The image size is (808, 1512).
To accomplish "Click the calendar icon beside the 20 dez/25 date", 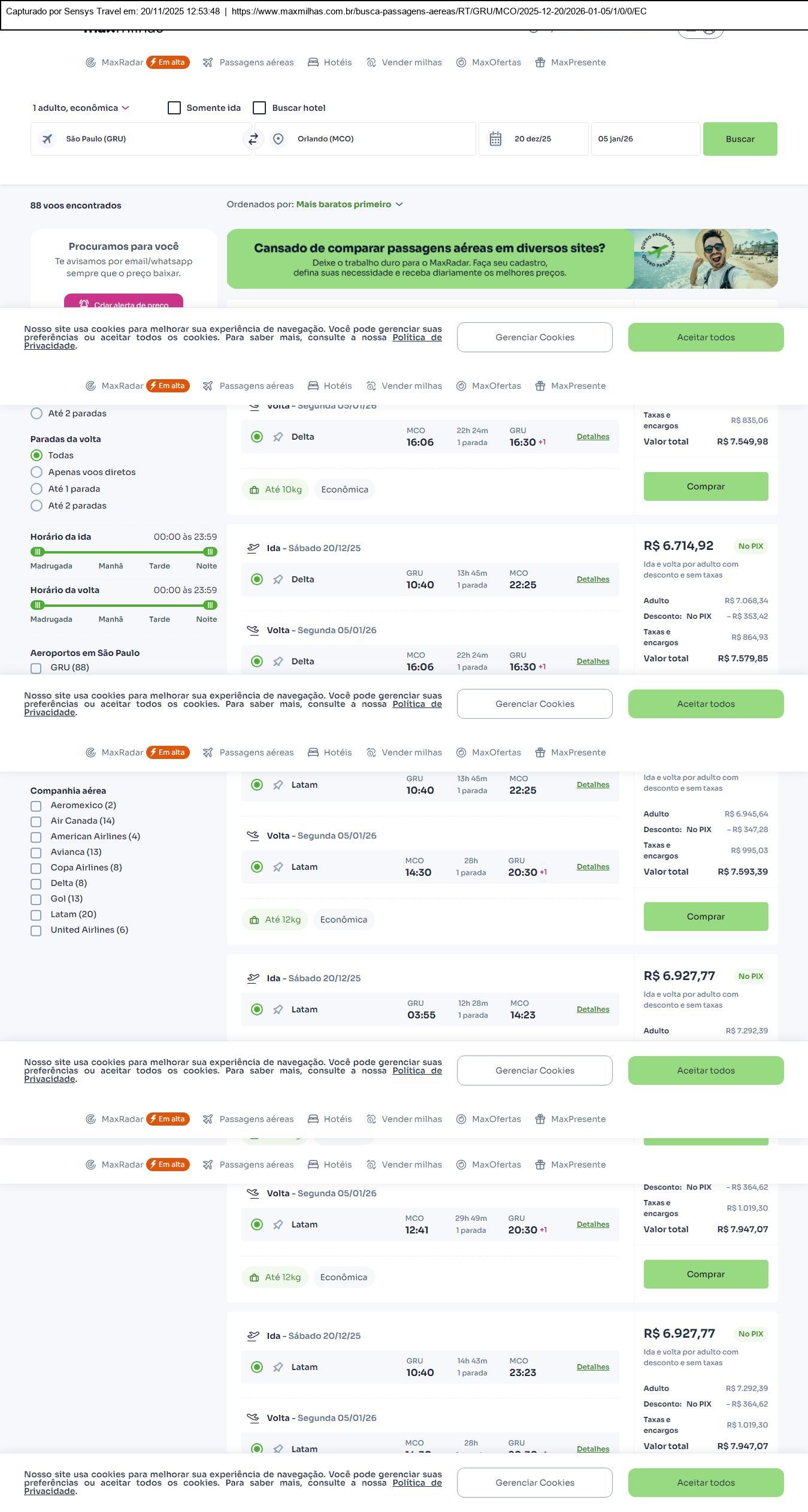I will [x=495, y=139].
